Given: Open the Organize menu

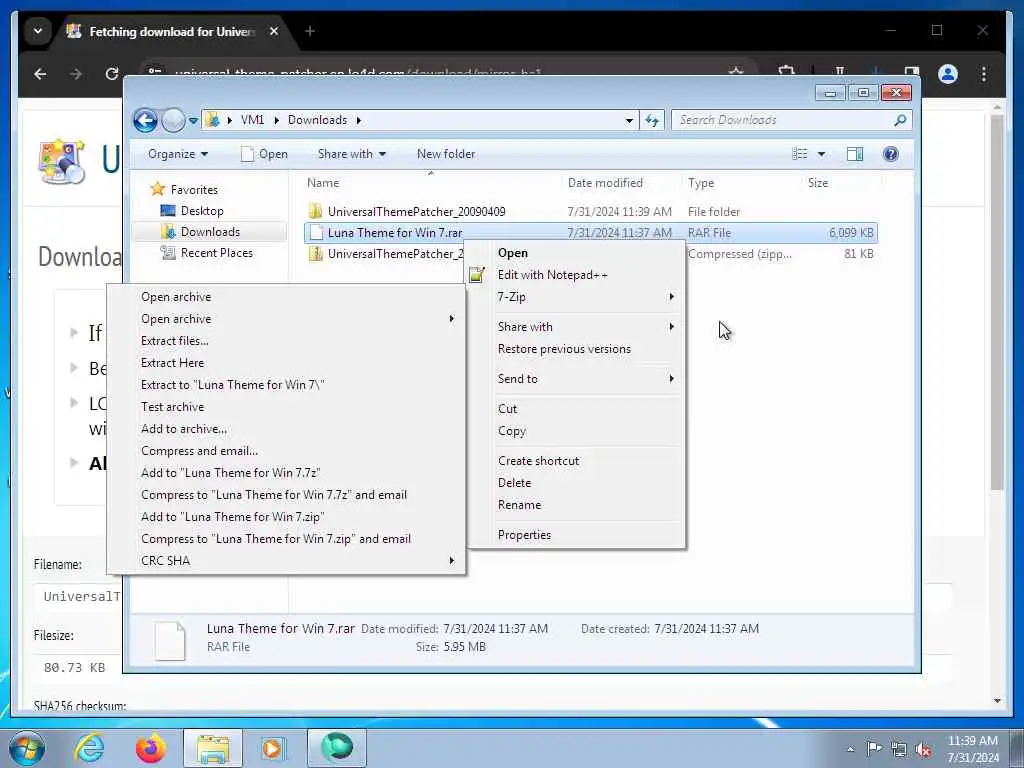Looking at the screenshot, I should click(x=178, y=154).
